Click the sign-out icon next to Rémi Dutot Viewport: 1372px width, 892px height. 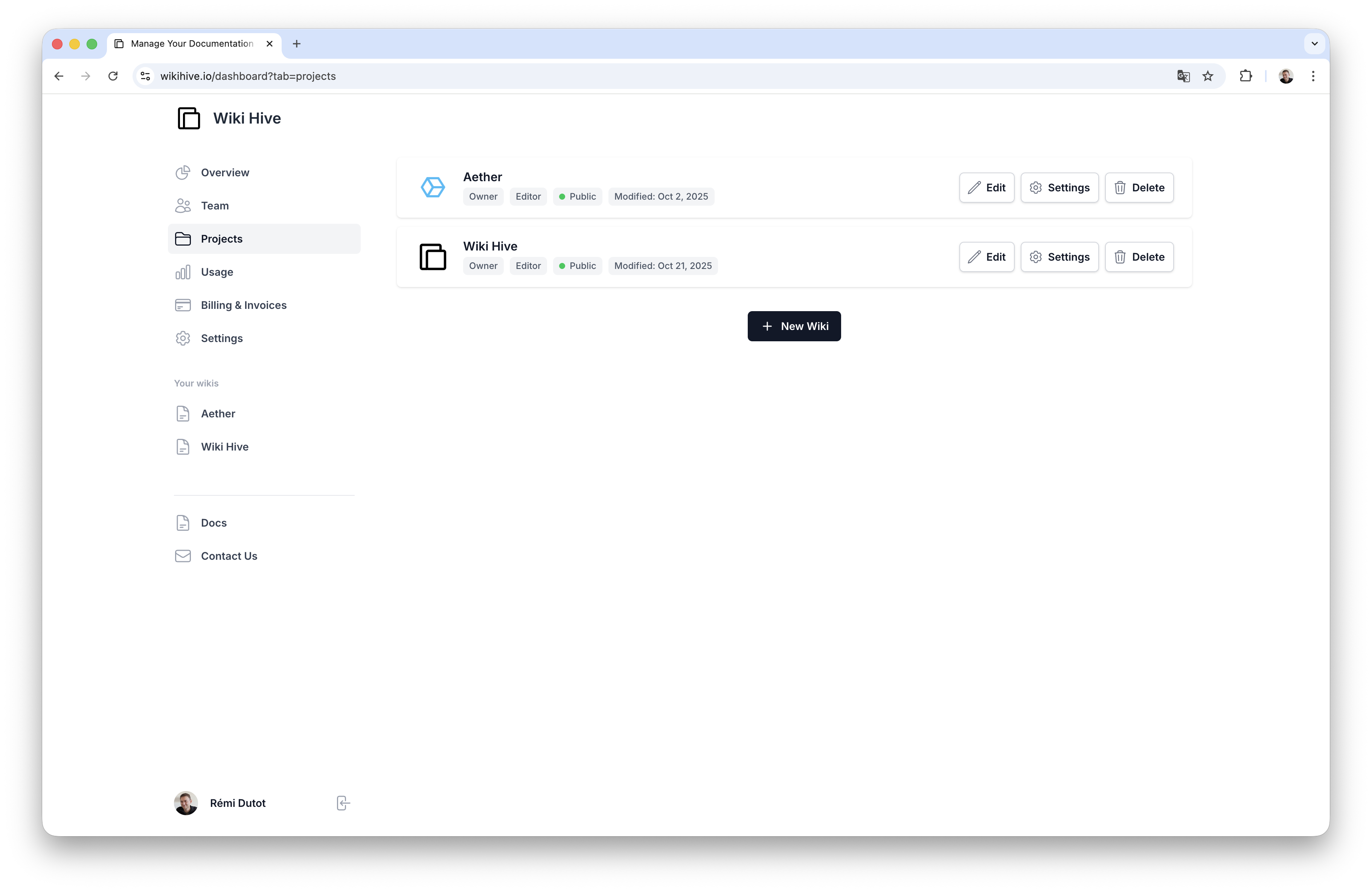click(342, 803)
